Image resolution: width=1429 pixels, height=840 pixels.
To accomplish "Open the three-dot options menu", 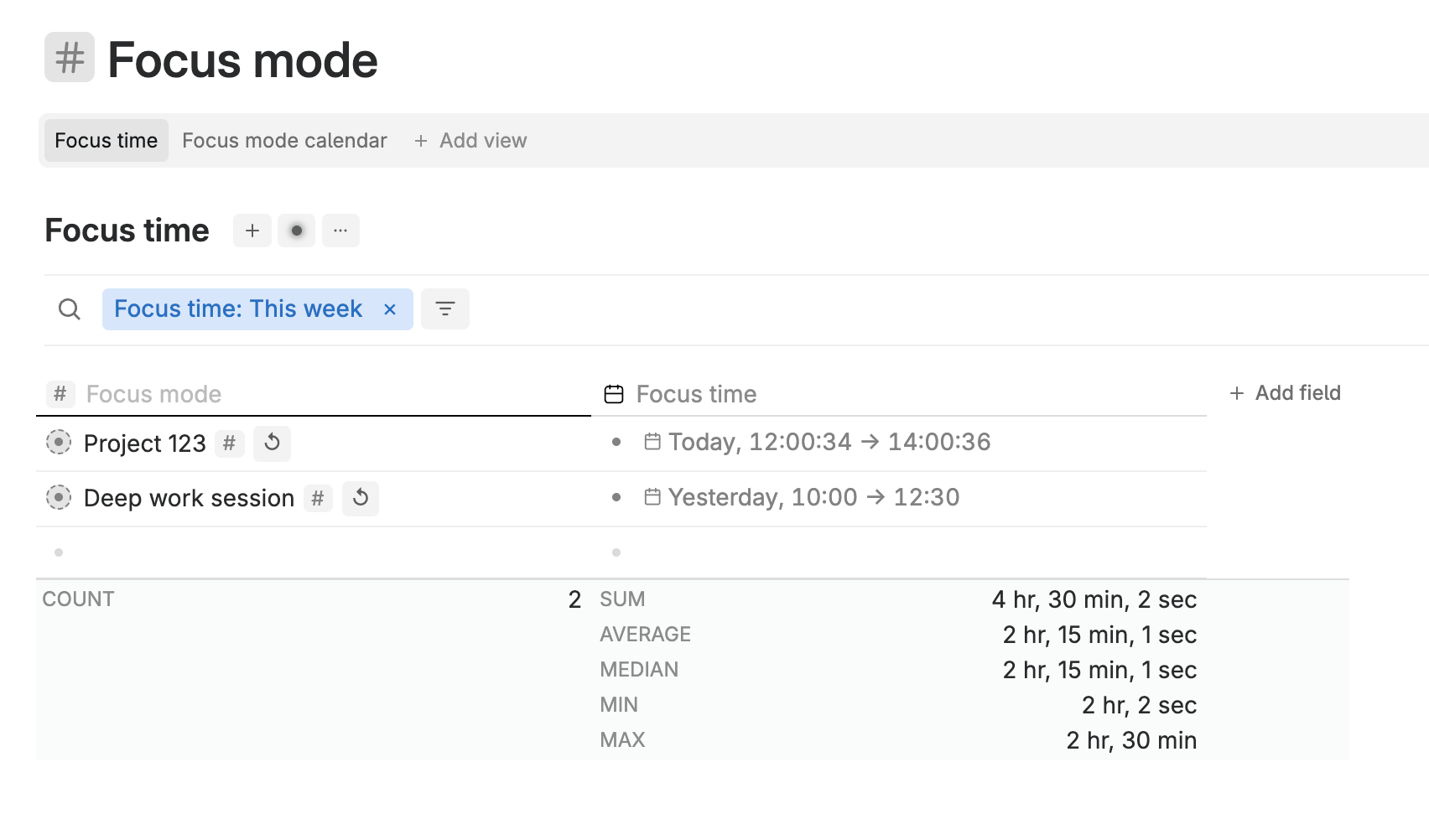I will [340, 231].
